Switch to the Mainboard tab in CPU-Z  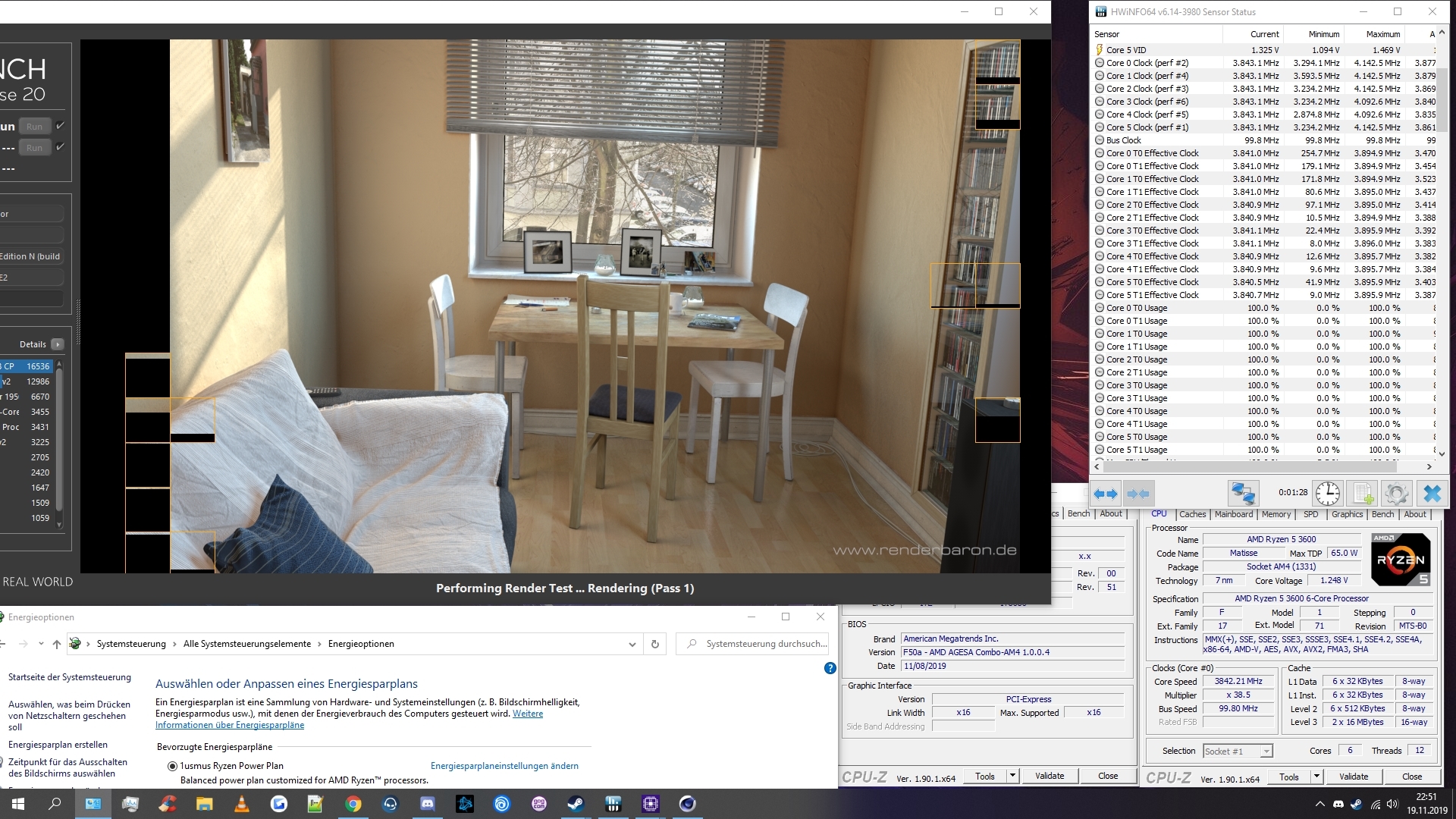(x=1233, y=514)
